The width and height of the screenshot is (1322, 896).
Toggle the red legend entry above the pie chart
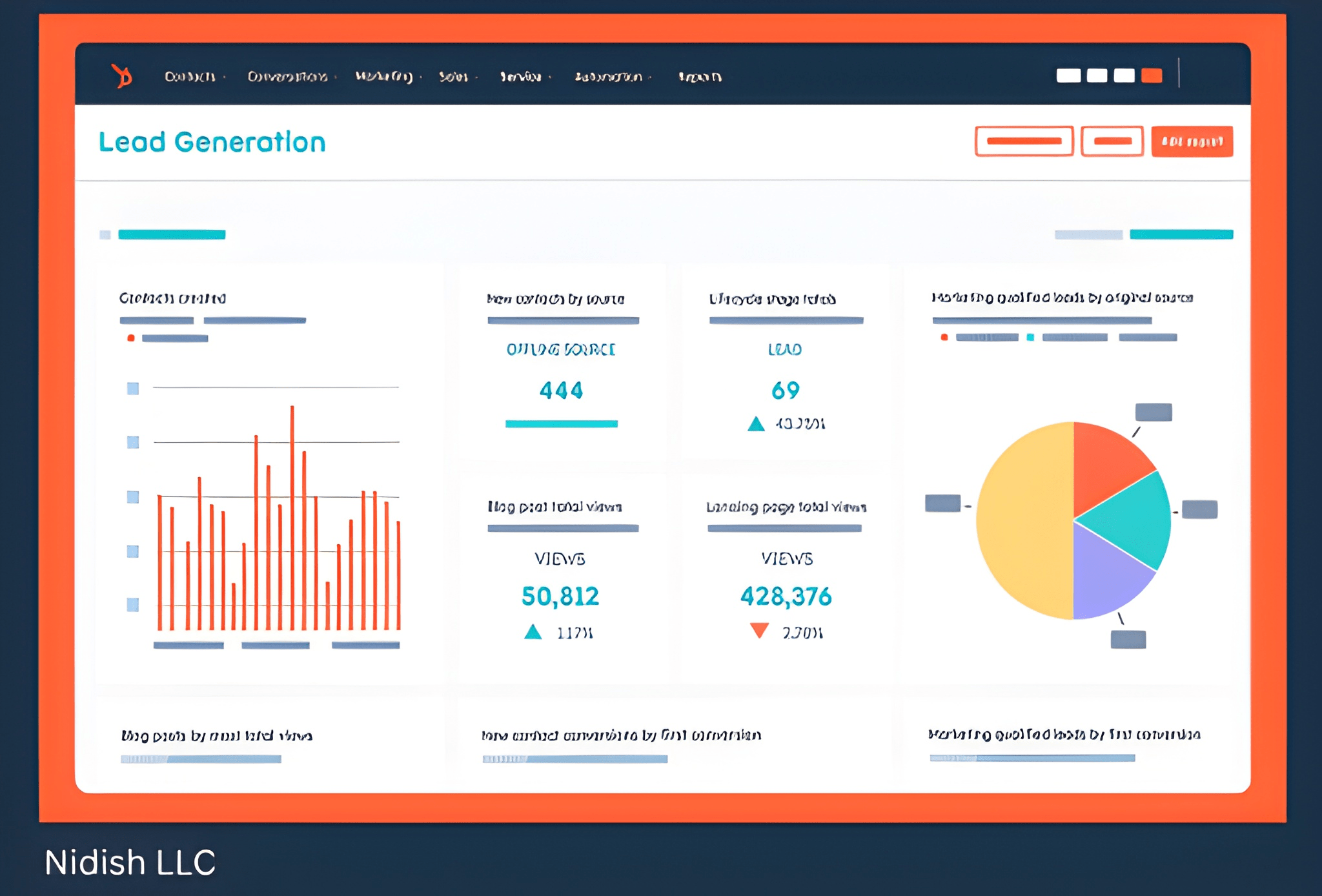point(944,336)
